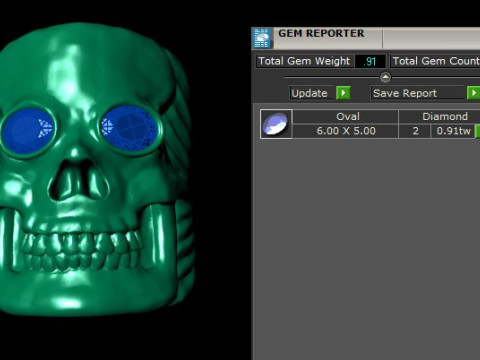The width and height of the screenshot is (480, 360).
Task: Click the green button beside 0.91tw
Action: click(x=478, y=131)
